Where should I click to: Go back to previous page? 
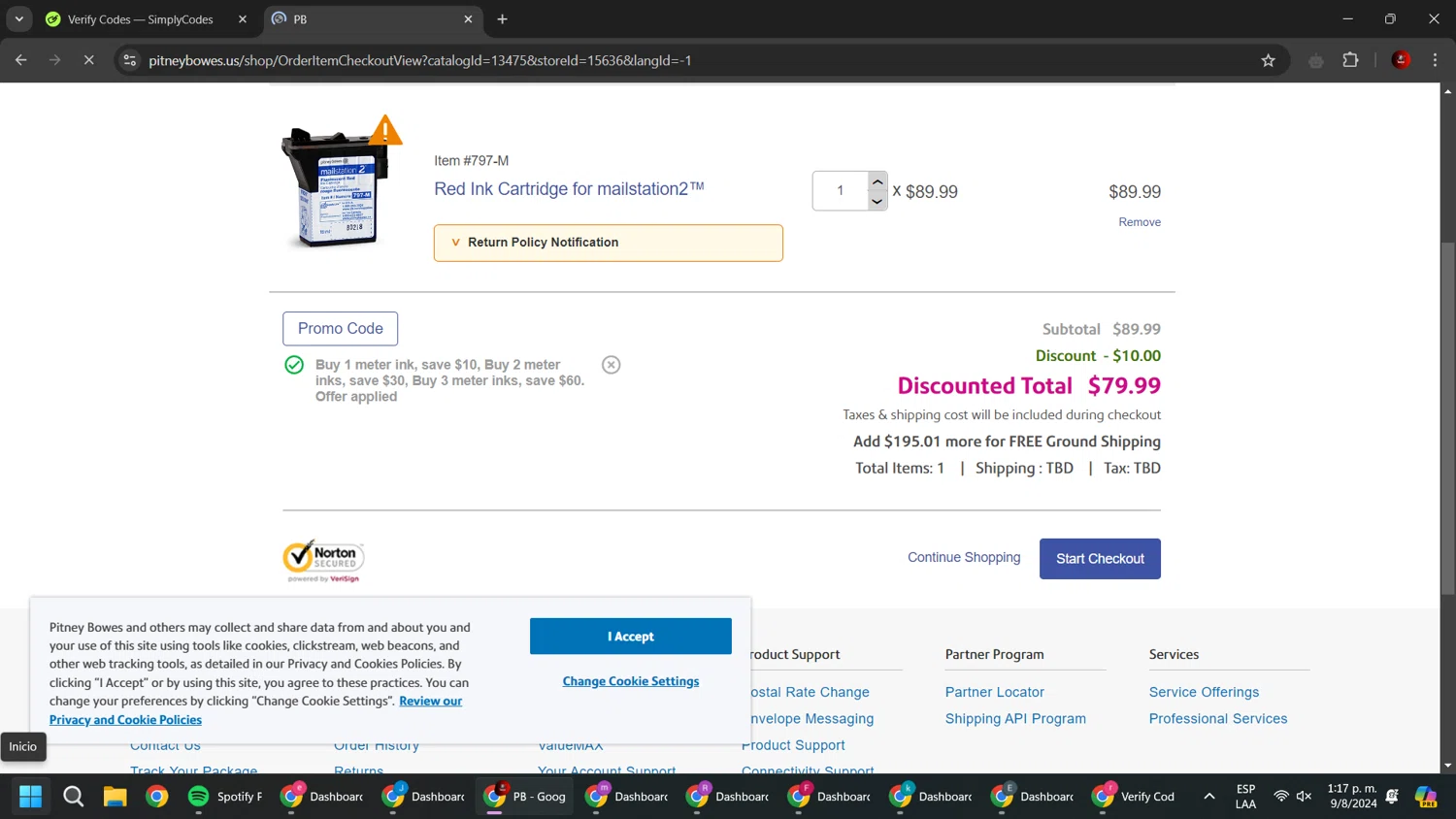pyautogui.click(x=21, y=60)
